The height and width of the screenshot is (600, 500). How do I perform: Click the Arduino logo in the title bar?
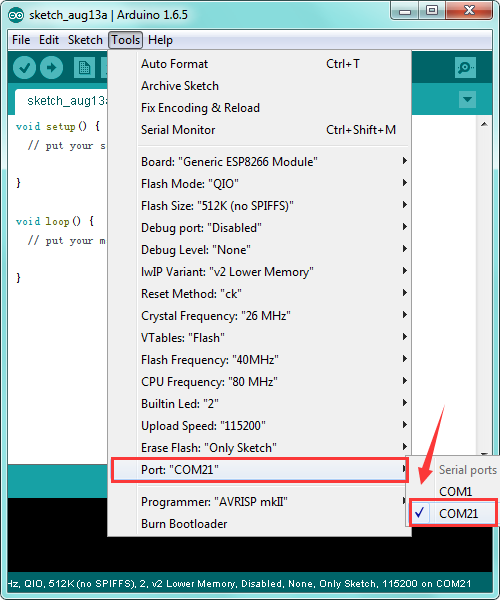coord(16,15)
